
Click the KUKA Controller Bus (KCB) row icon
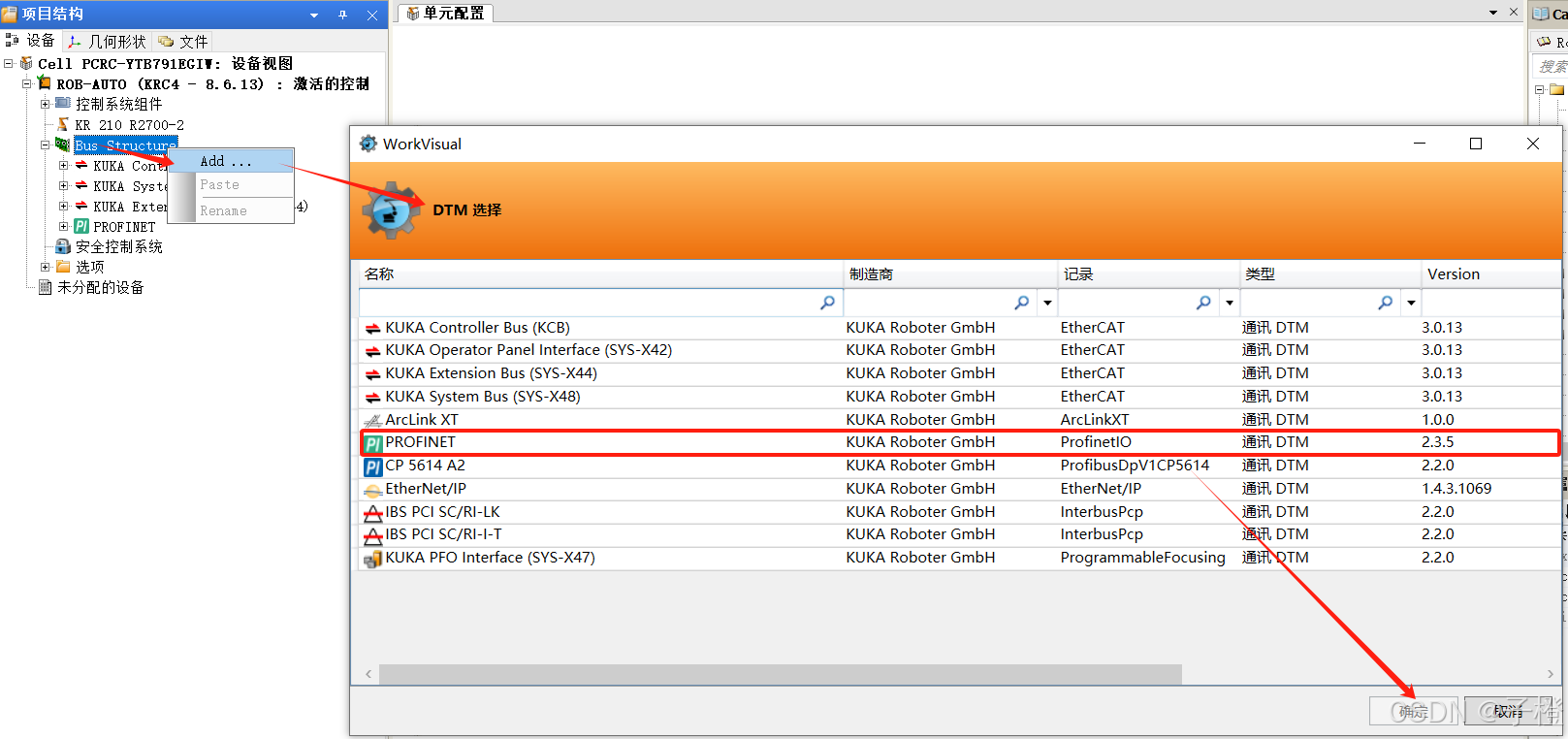(x=372, y=329)
